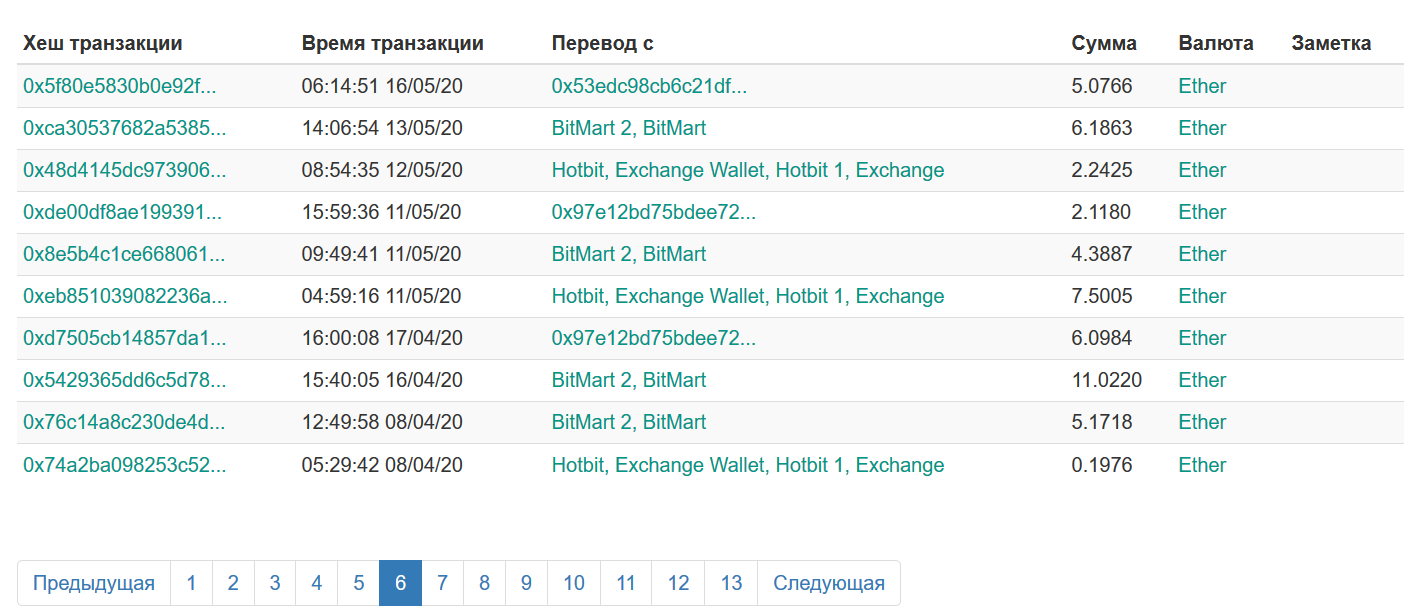1422x611 pixels.
Task: Jump to pagination page 1
Action: (191, 583)
